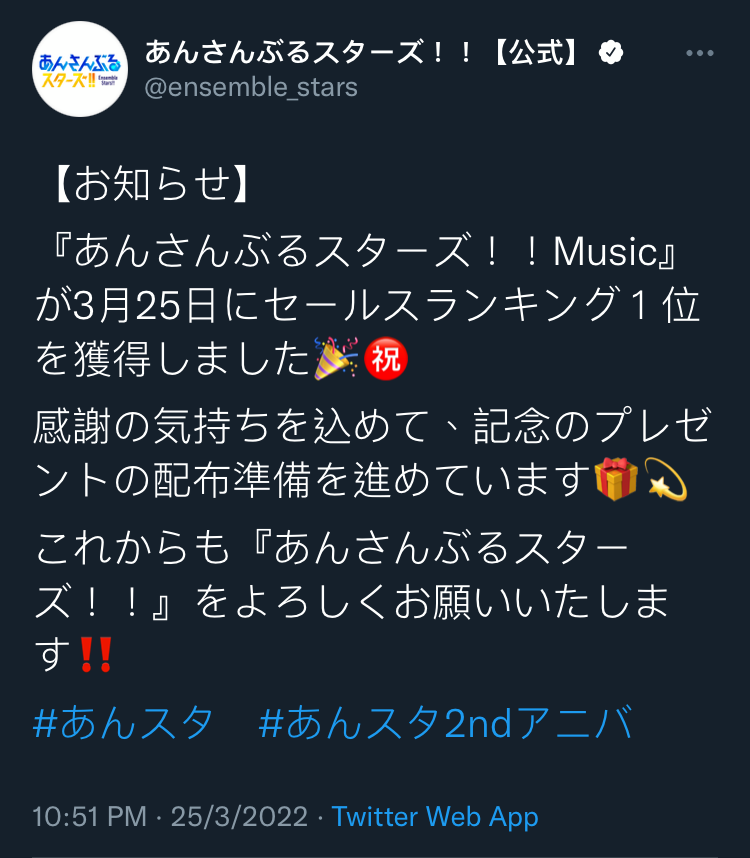Open the @ensemble_stars handle
The image size is (750, 858).
click(251, 88)
